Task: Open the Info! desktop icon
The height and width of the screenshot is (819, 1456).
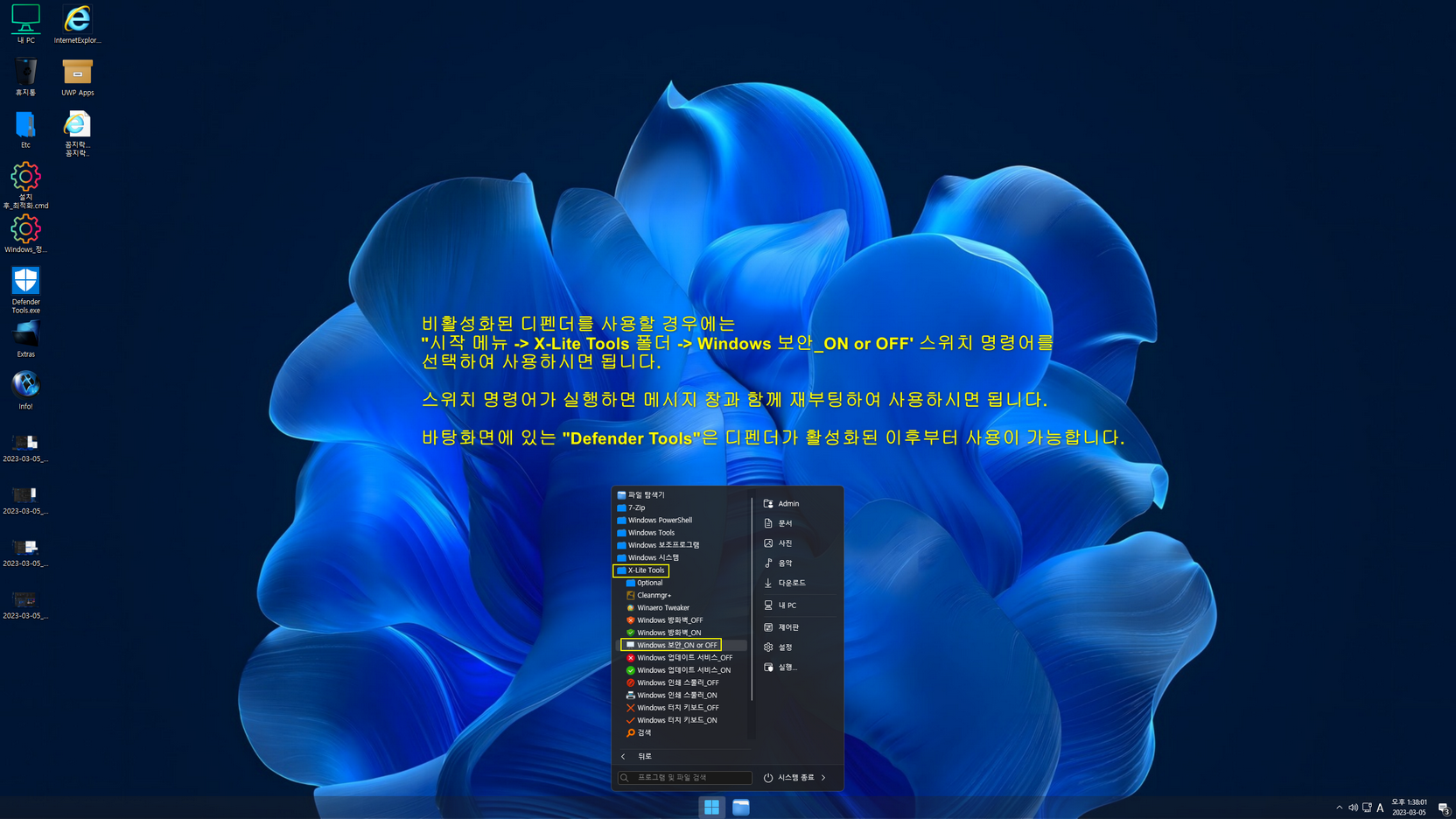Action: click(x=25, y=390)
